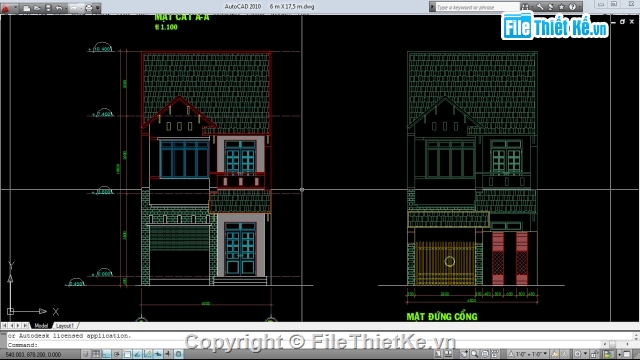Click the Save icon in quick access toolbar
This screenshot has width=640, height=360.
point(48,8)
